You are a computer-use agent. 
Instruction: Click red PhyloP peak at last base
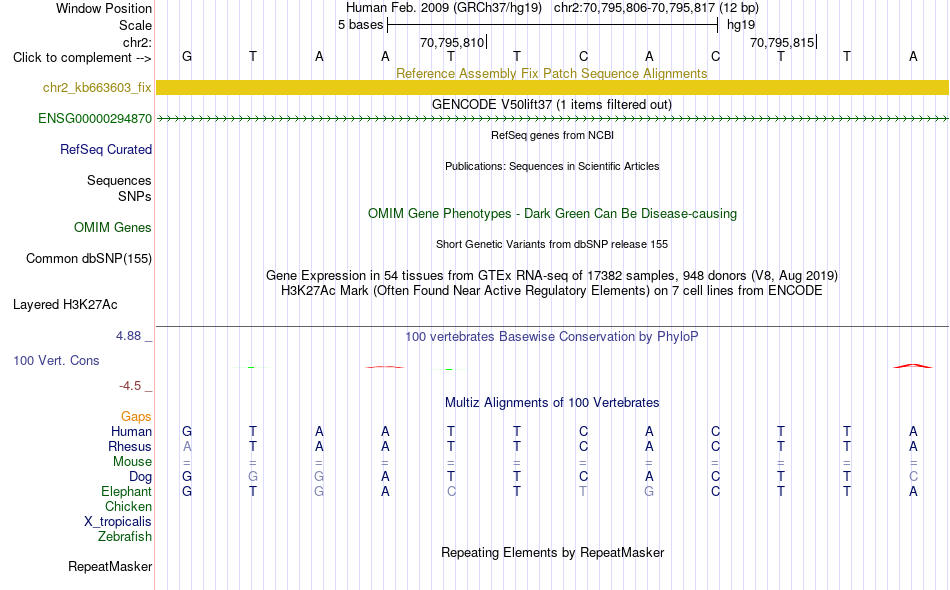point(913,366)
